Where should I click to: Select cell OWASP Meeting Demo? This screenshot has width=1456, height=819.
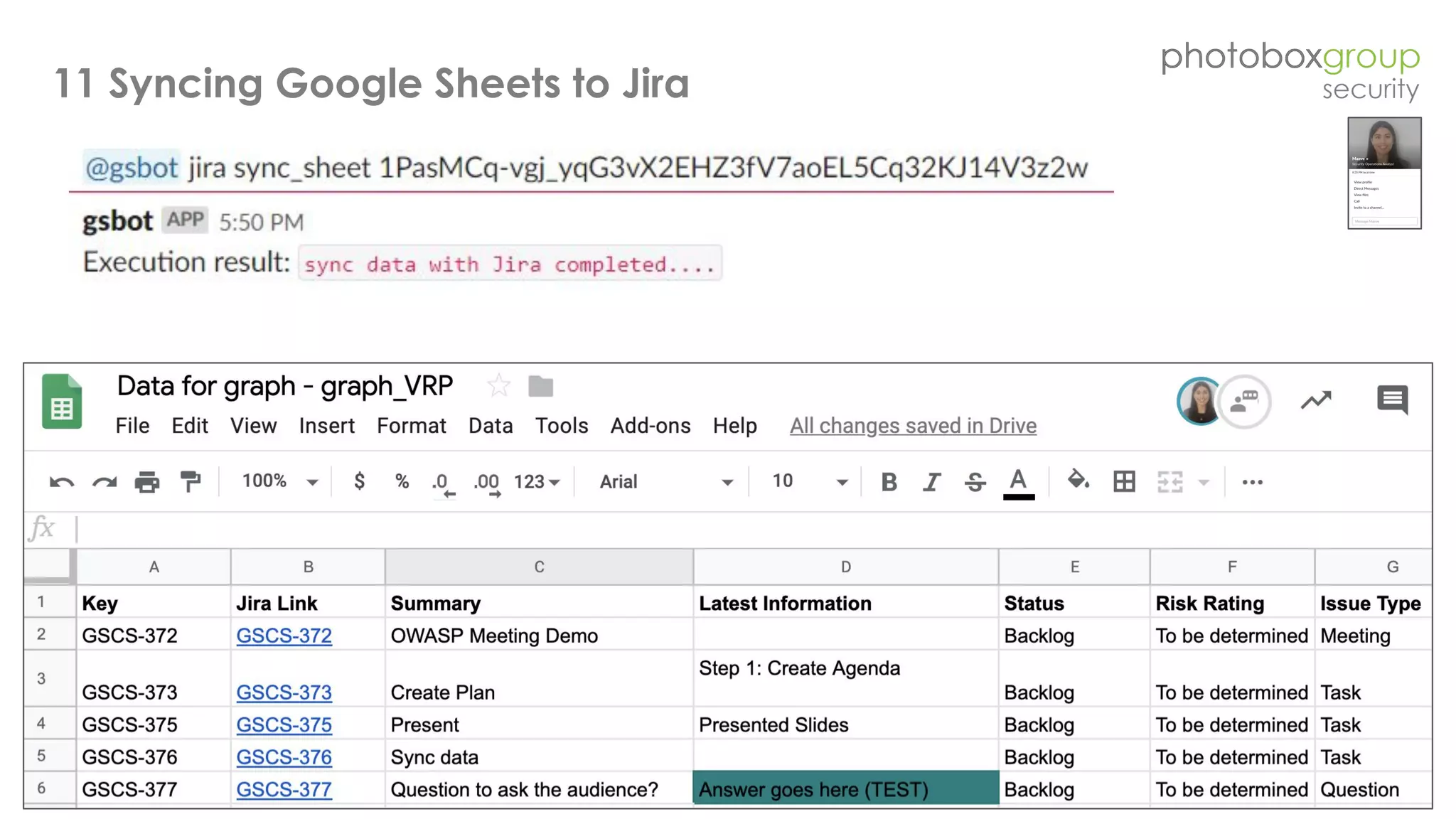tap(539, 636)
